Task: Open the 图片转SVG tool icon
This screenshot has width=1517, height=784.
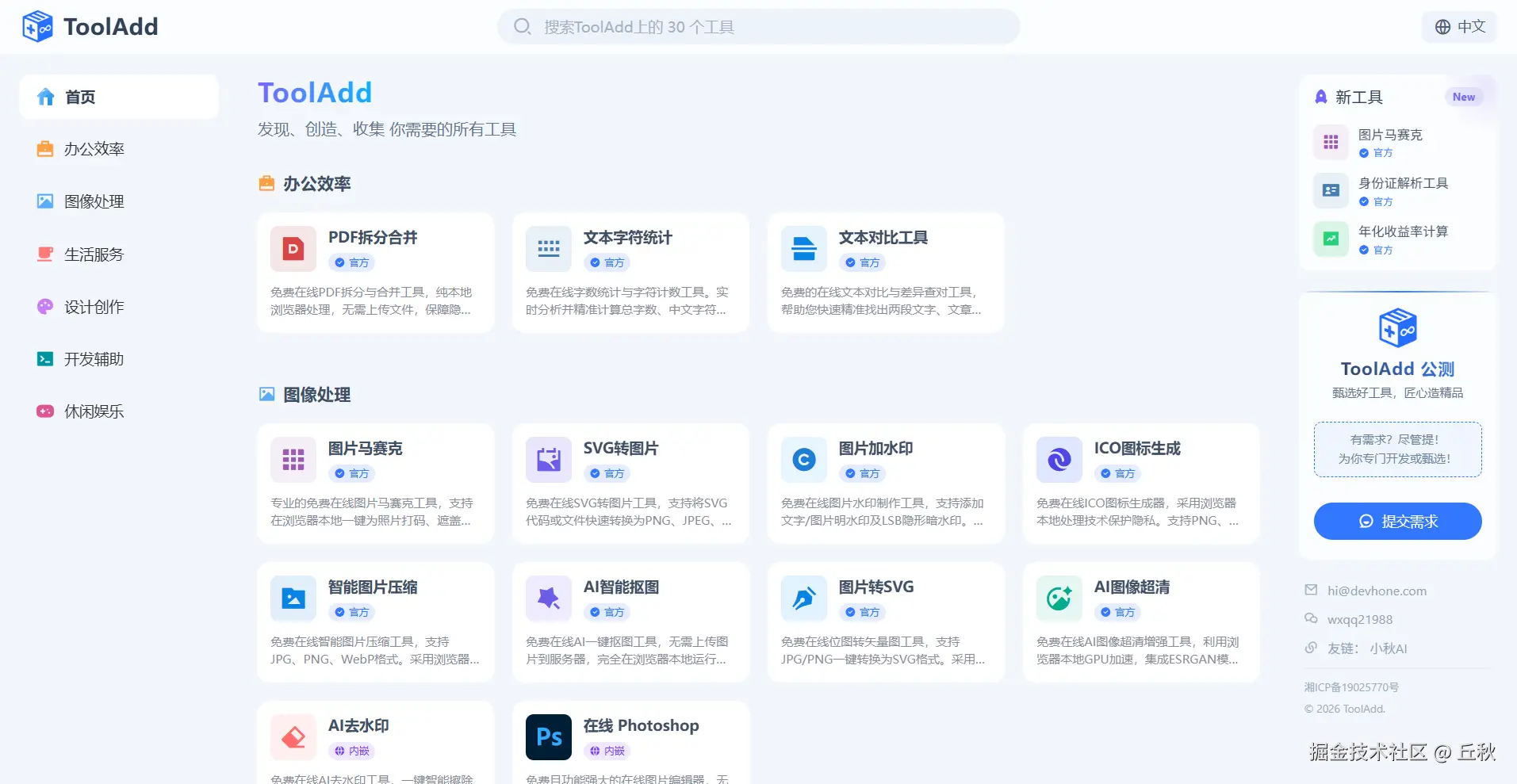Action: click(804, 599)
